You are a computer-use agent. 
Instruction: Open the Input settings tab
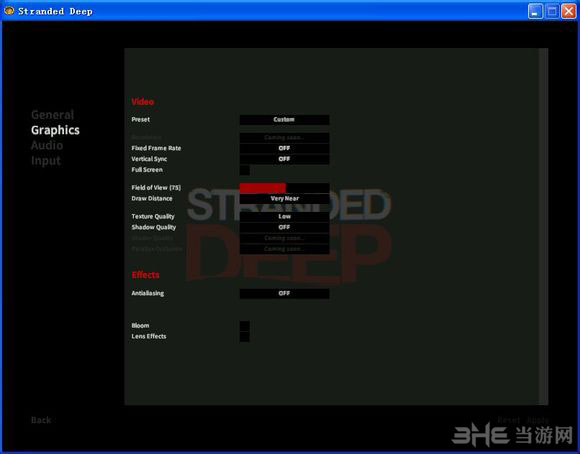tap(46, 161)
